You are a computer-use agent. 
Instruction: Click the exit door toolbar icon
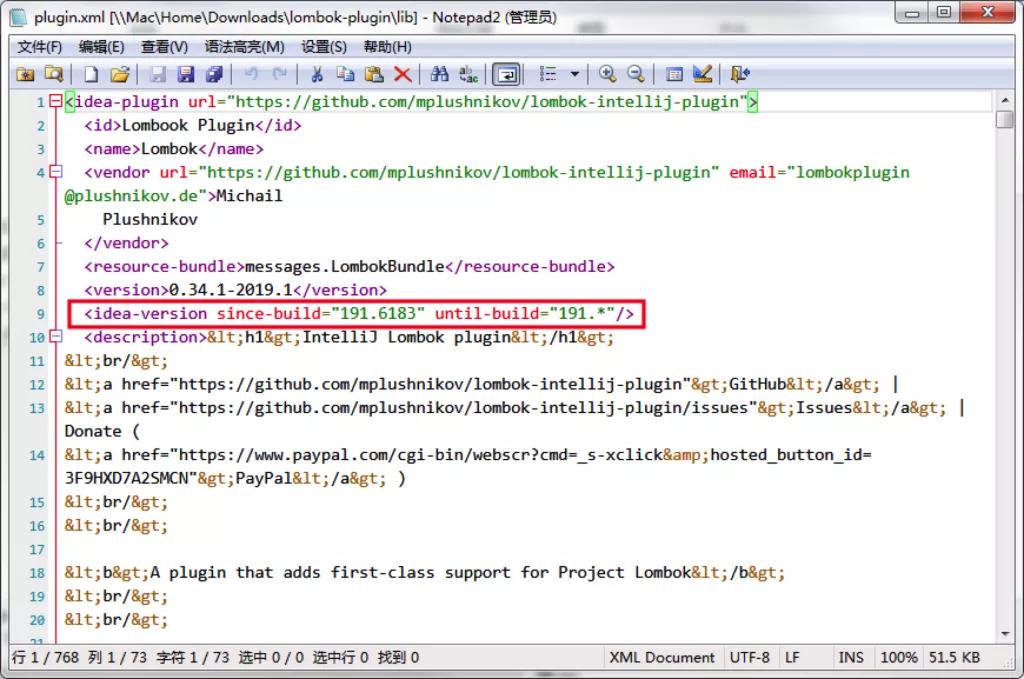coord(740,74)
